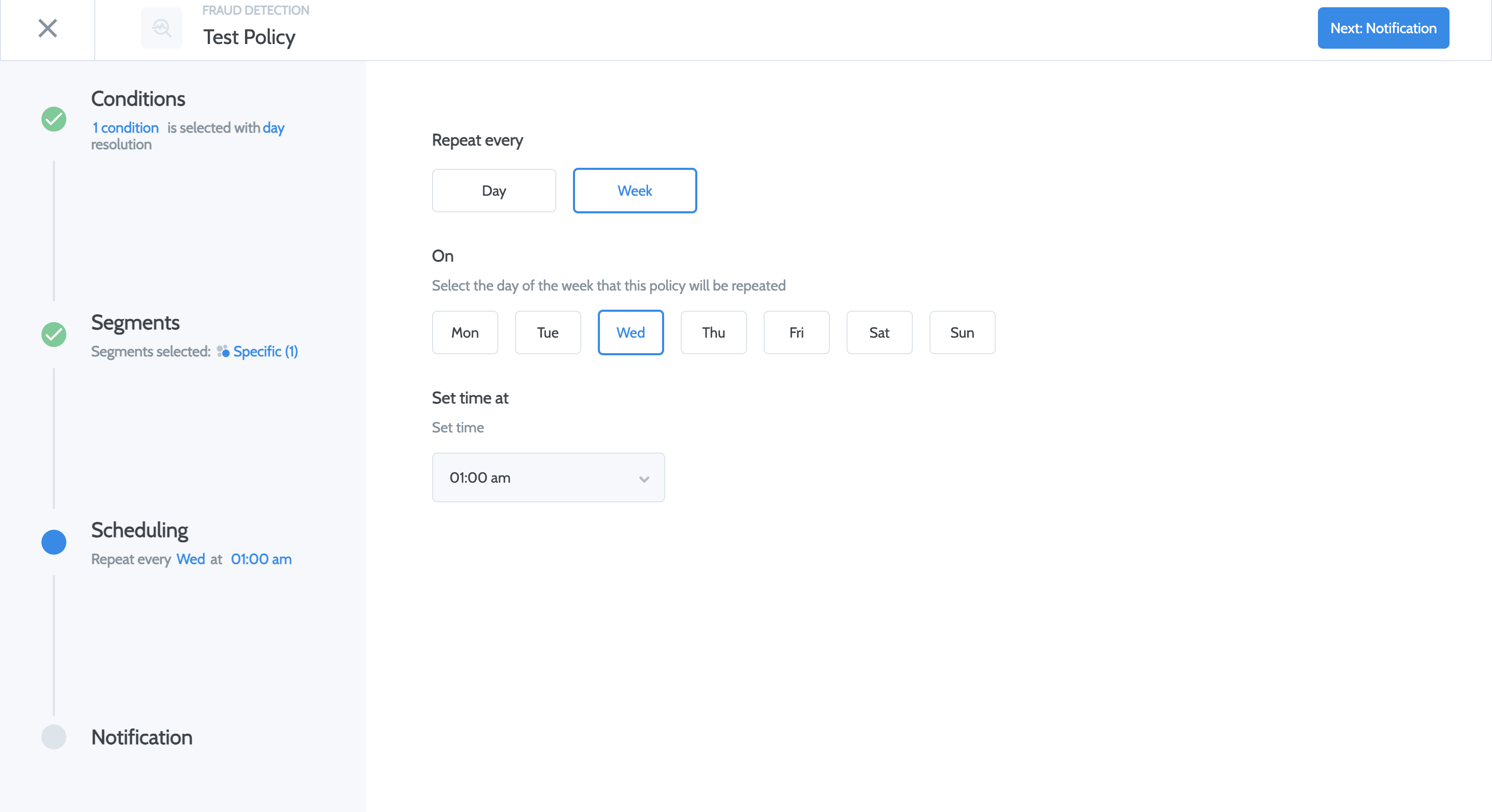This screenshot has width=1492, height=812.
Task: Close the policy editor with X icon
Action: click(x=48, y=28)
